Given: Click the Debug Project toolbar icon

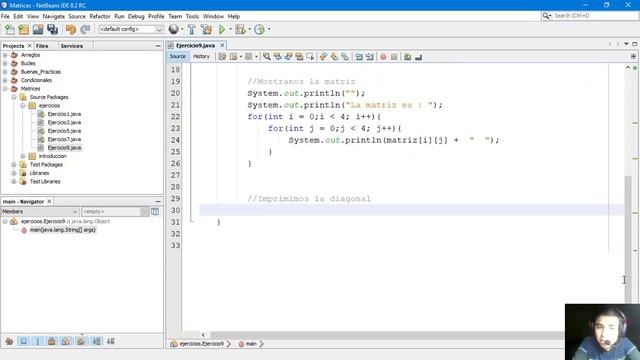Looking at the screenshot, I should (240, 29).
